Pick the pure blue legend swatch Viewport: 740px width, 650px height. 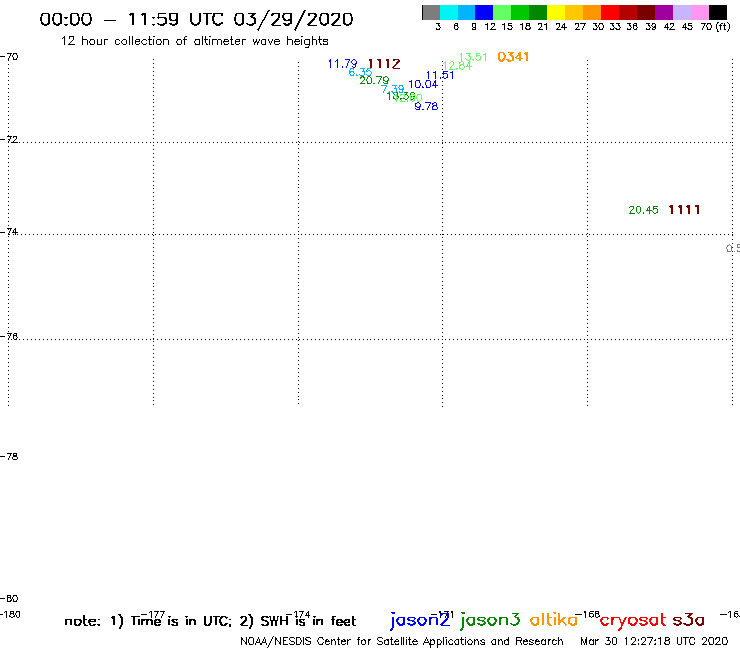484,12
